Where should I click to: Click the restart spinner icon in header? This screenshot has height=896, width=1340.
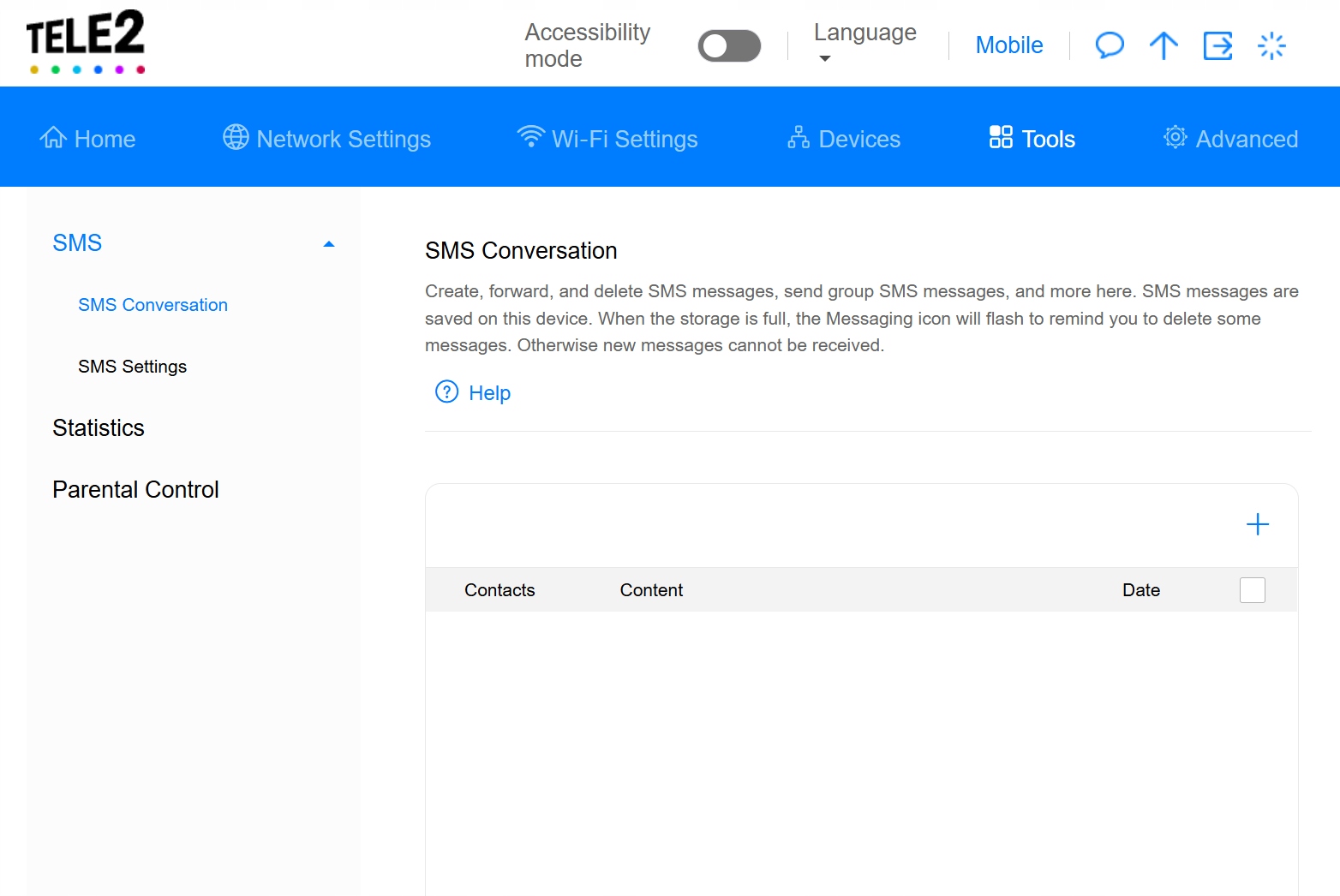1271,45
